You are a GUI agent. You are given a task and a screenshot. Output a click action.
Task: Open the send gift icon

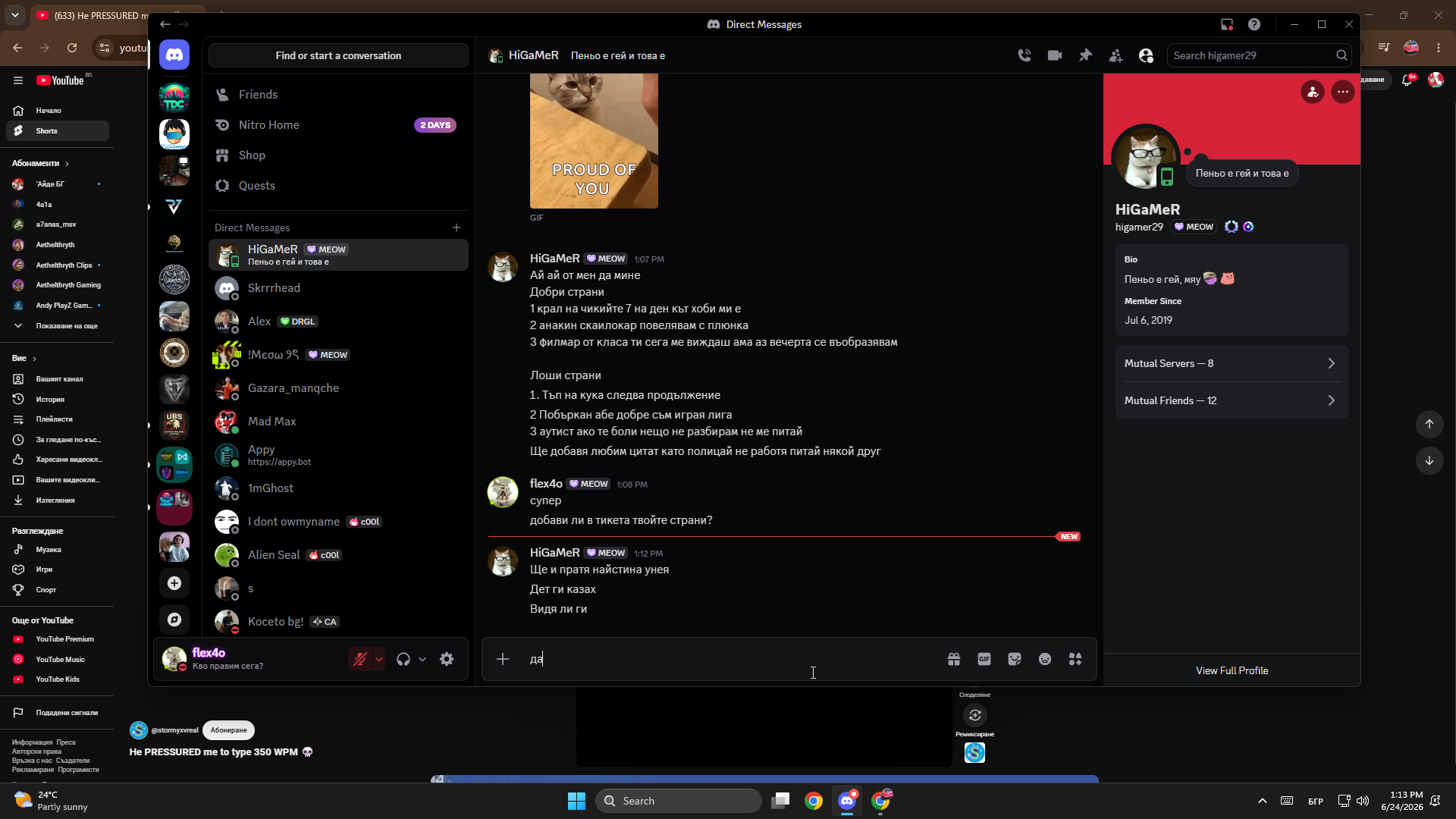tap(954, 659)
